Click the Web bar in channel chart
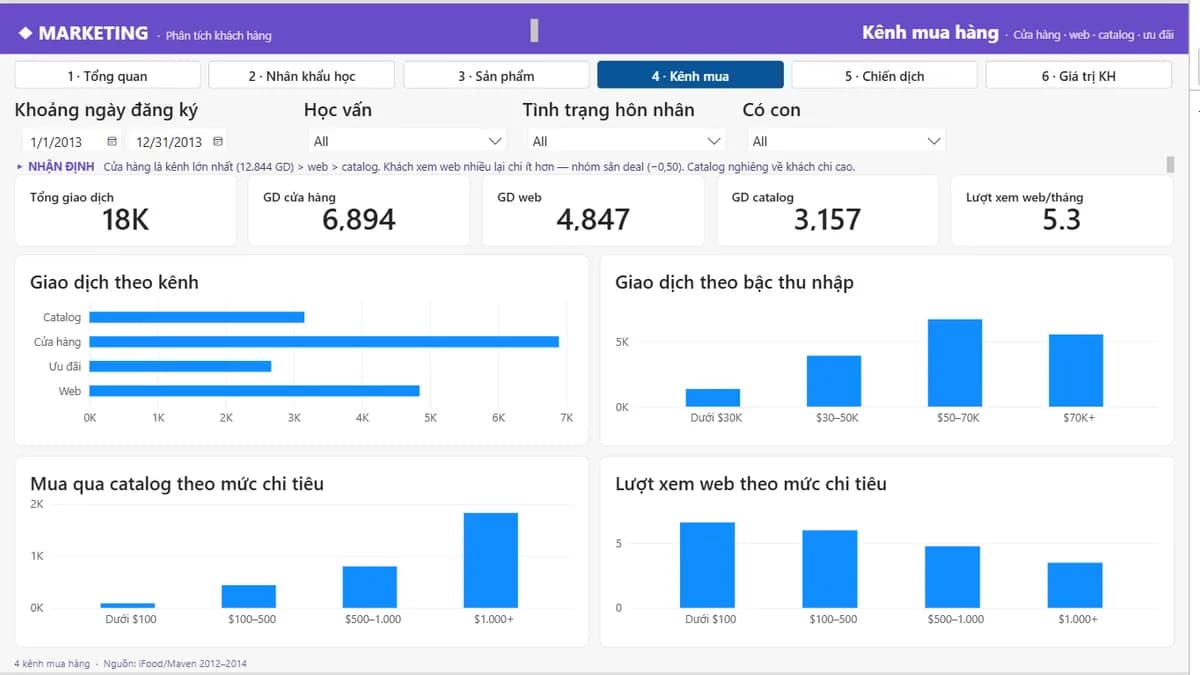Viewport: 1200px width, 675px height. pos(255,391)
